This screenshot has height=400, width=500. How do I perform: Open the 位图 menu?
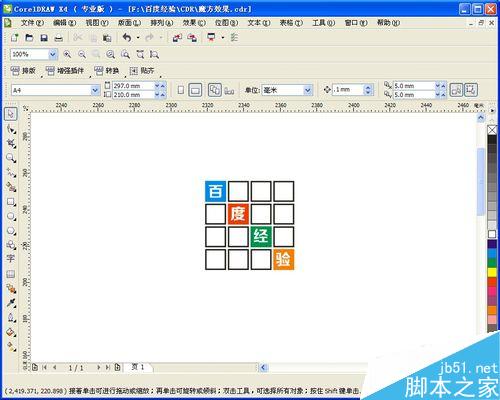(x=226, y=23)
